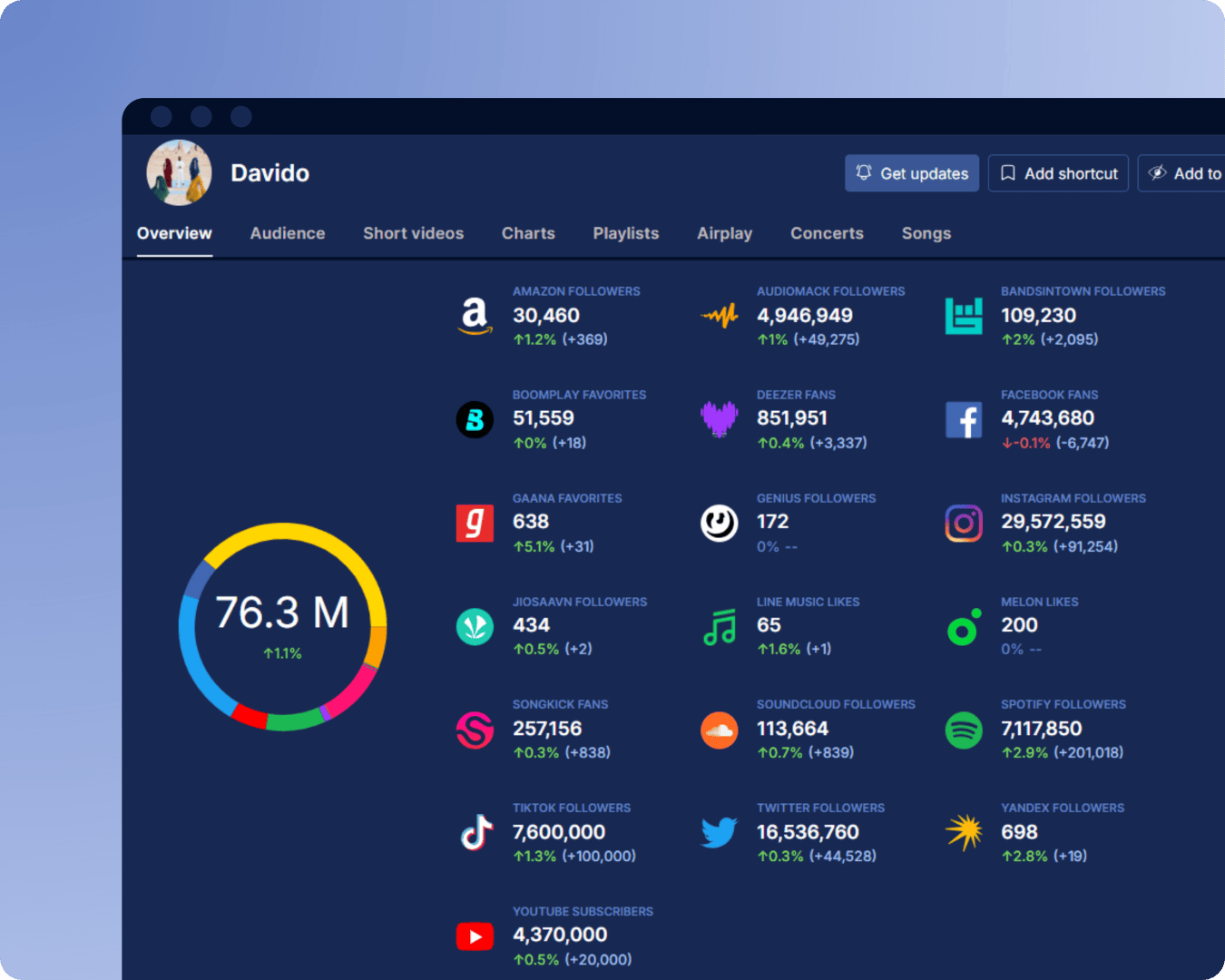1225x980 pixels.
Task: Click the SoundCloud followers value 113,664
Action: click(792, 729)
